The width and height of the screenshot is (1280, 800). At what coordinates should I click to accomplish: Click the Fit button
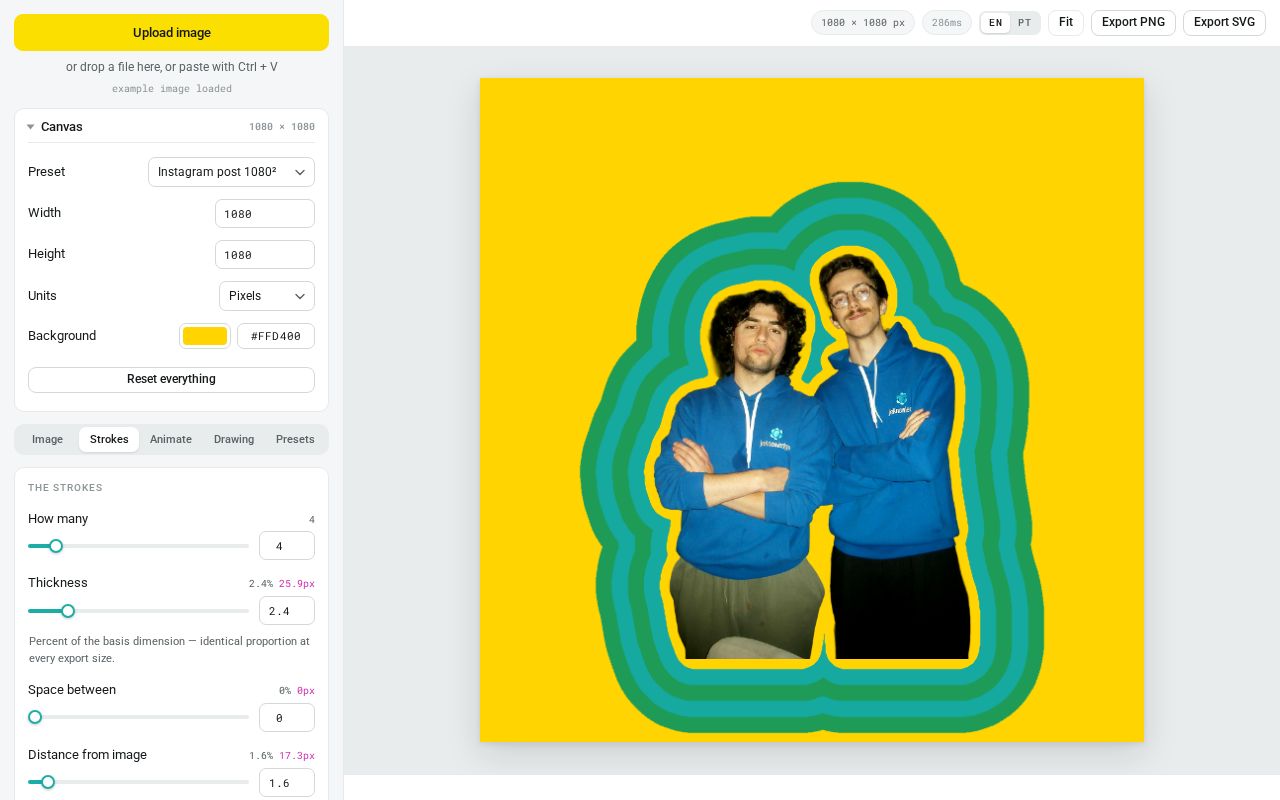click(1066, 23)
